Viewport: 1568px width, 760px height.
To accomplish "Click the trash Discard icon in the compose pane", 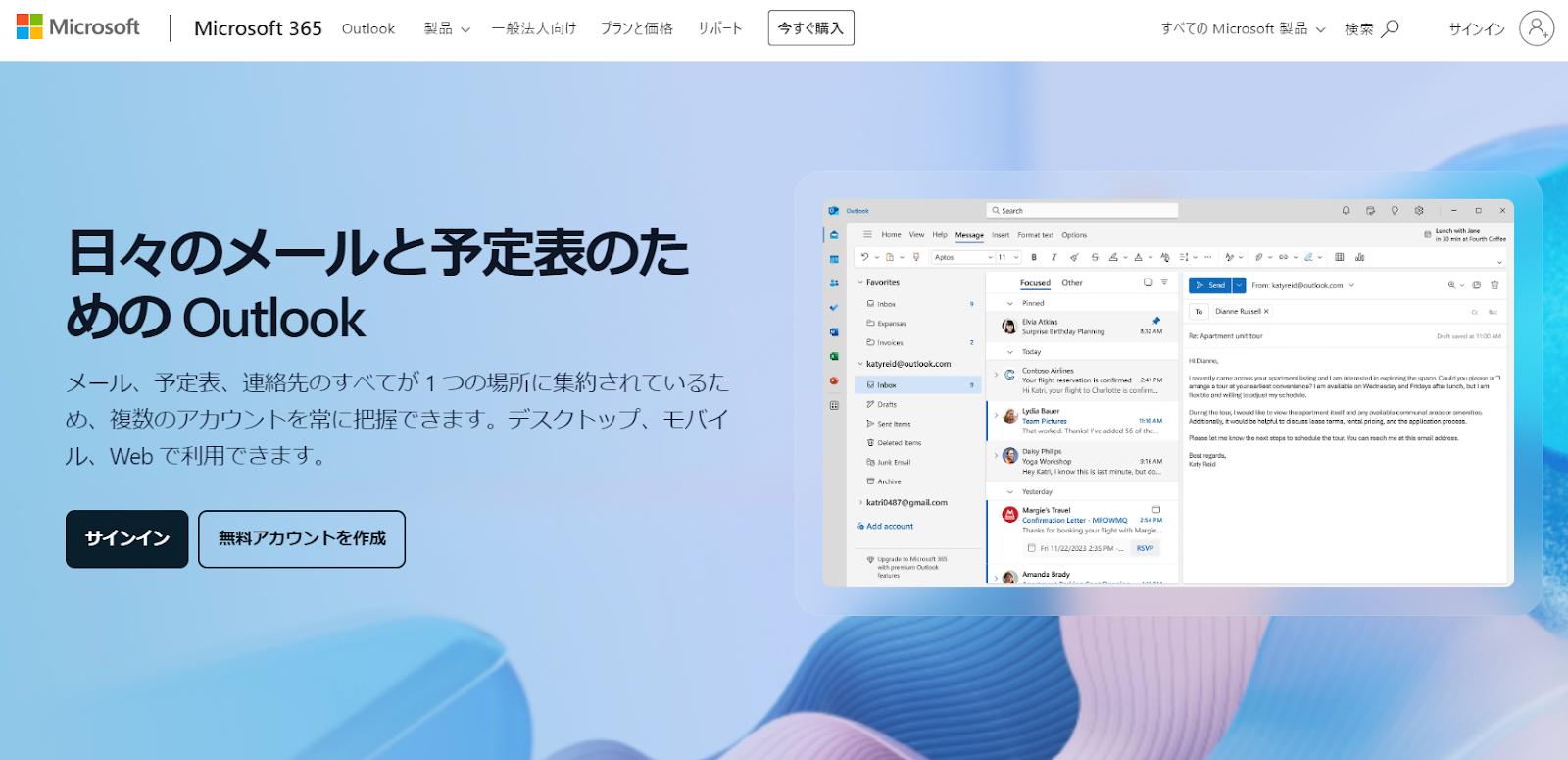I will 1494,285.
